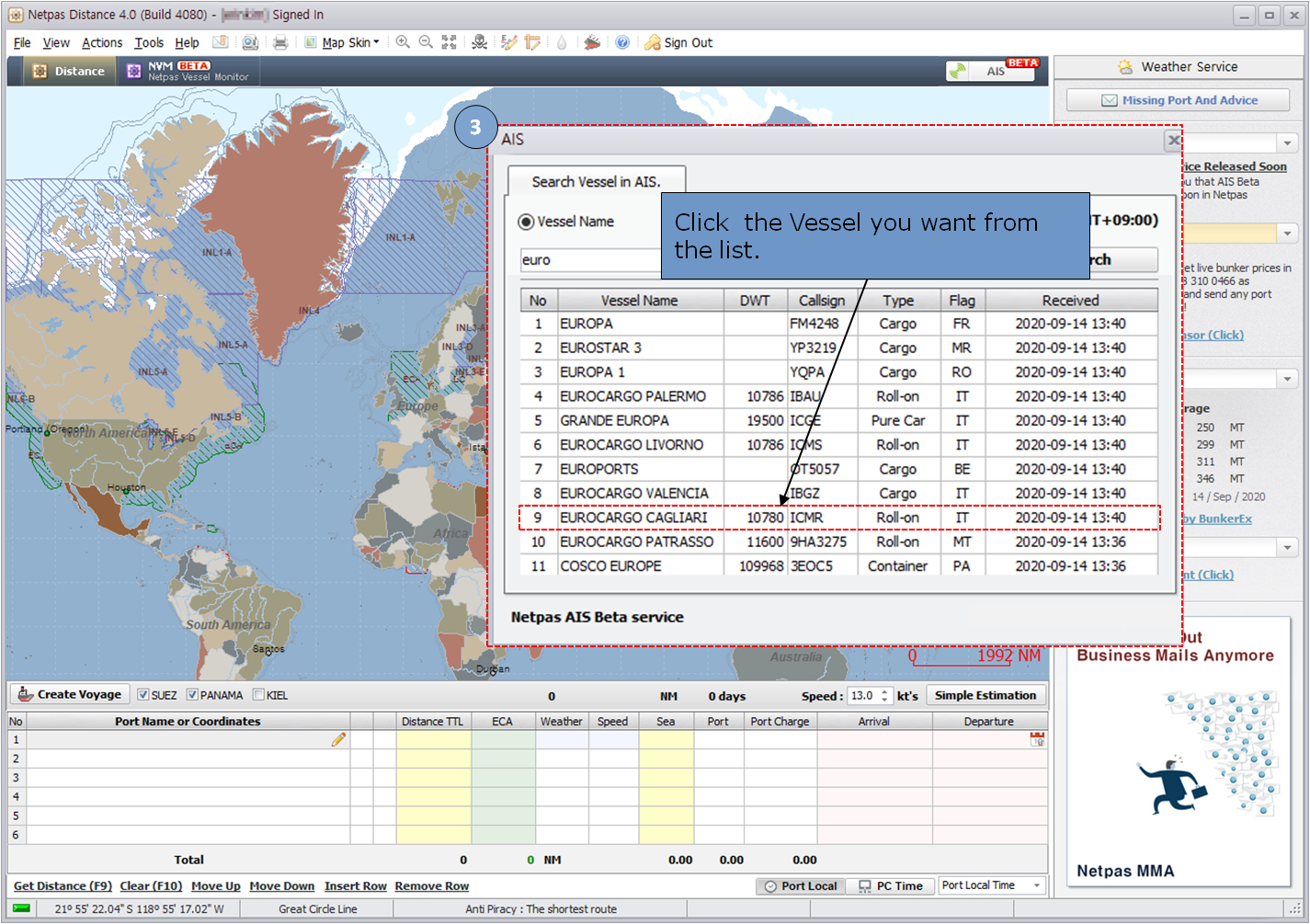
Task: Open the Actions menu
Action: coord(102,42)
